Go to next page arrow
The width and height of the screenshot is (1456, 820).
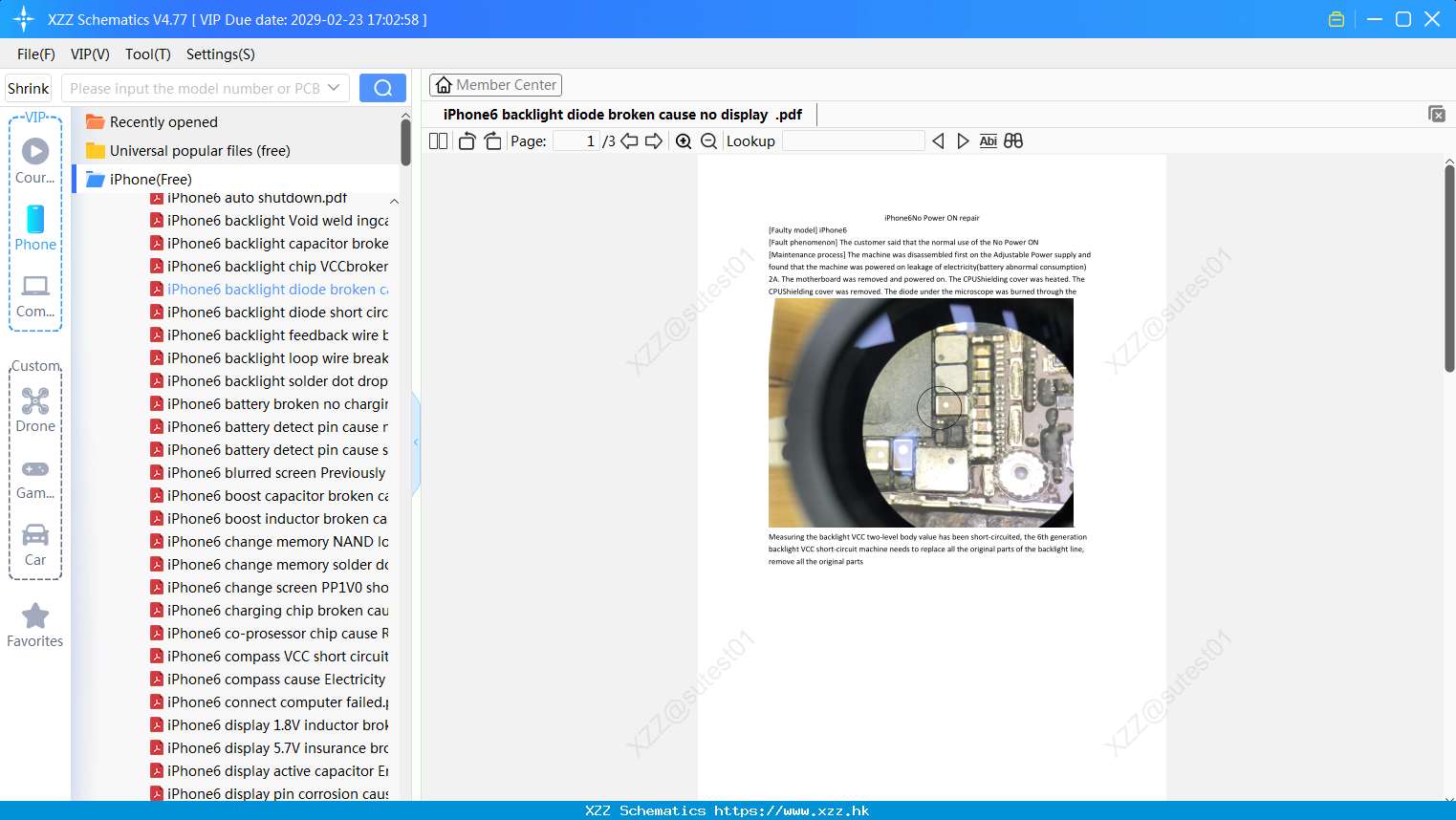(x=654, y=140)
